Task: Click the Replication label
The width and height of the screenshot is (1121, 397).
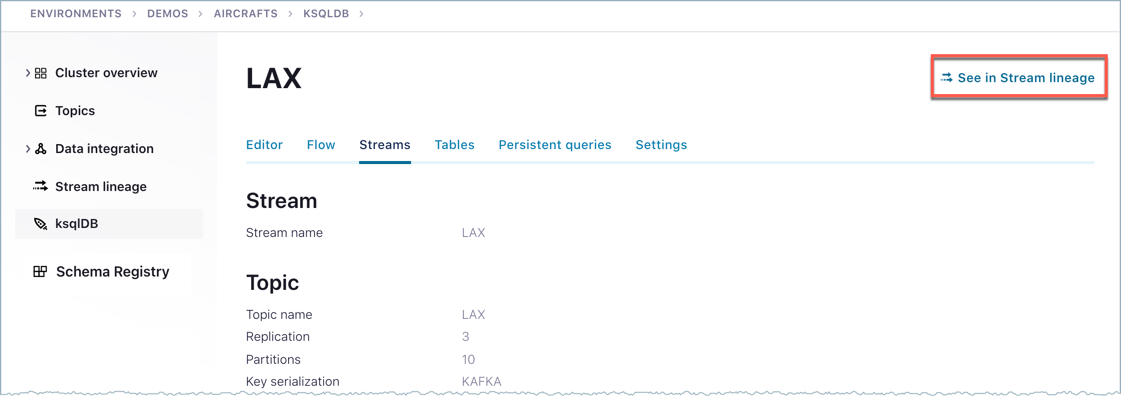Action: [x=278, y=337]
